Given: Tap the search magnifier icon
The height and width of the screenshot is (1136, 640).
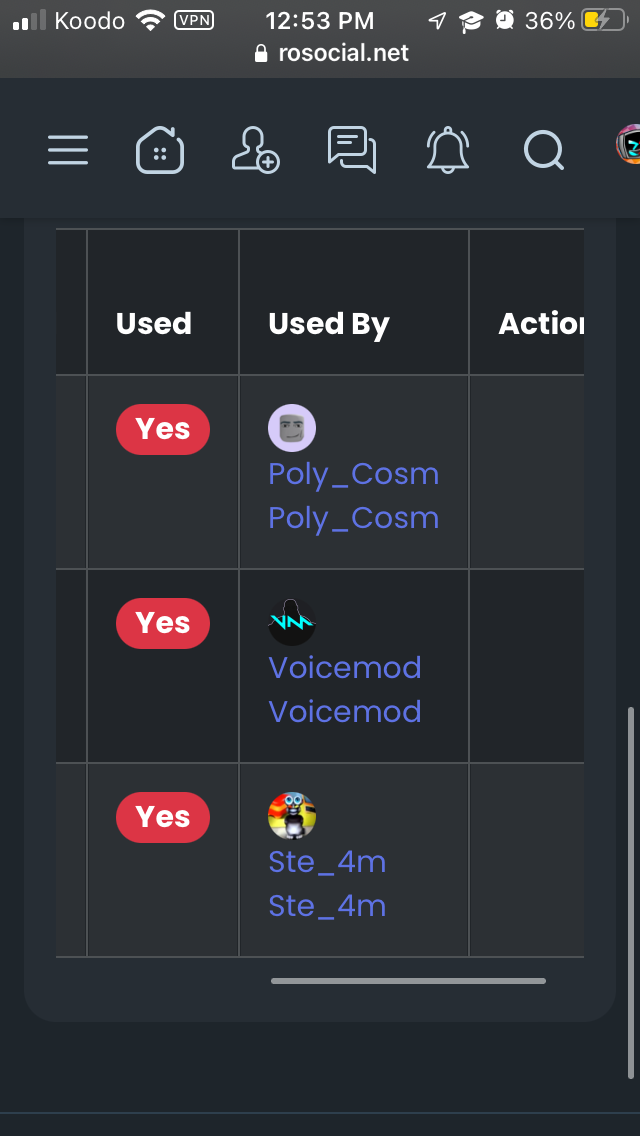Looking at the screenshot, I should click(x=544, y=150).
